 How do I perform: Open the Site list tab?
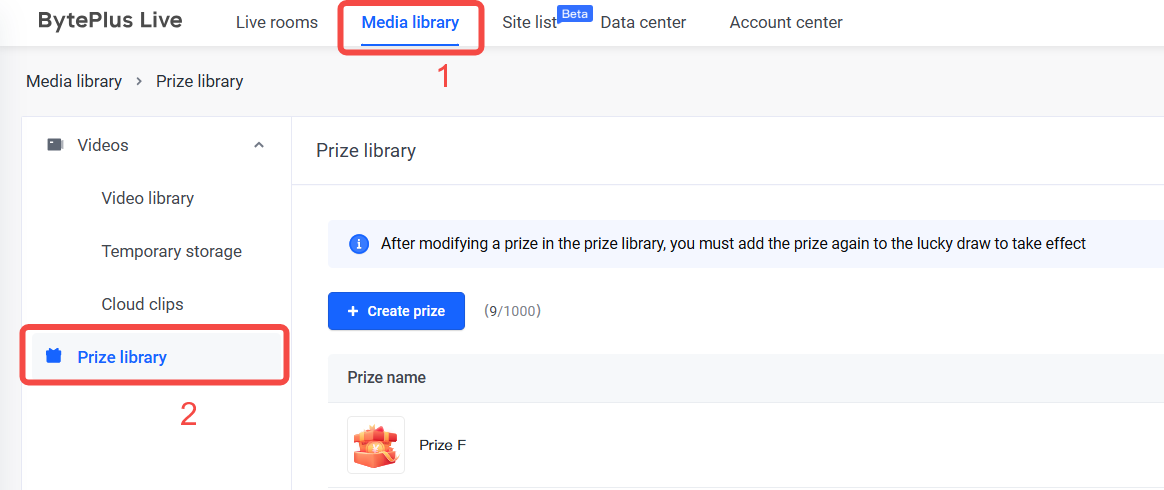pos(529,22)
